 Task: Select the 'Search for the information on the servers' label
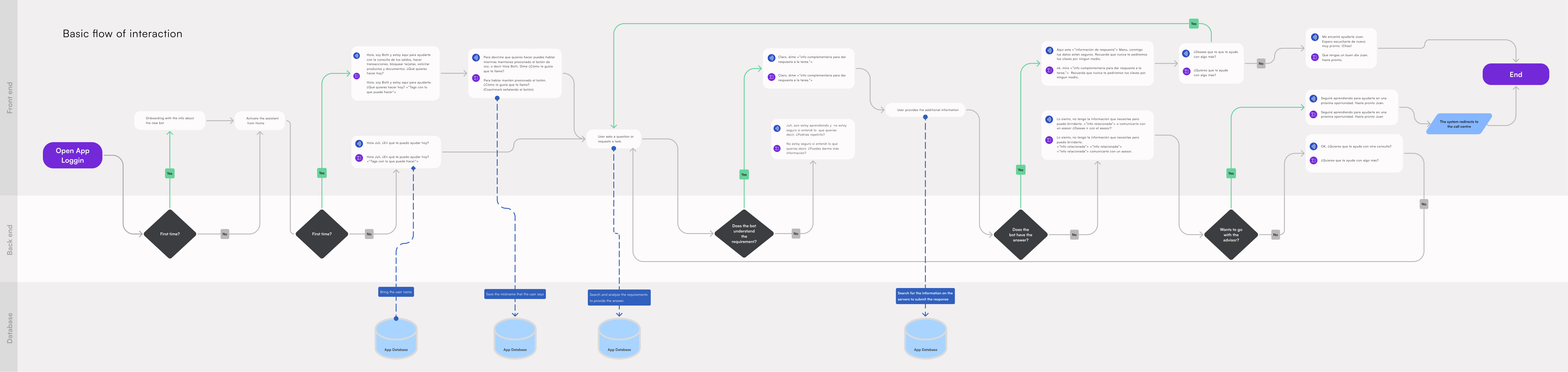[925, 296]
